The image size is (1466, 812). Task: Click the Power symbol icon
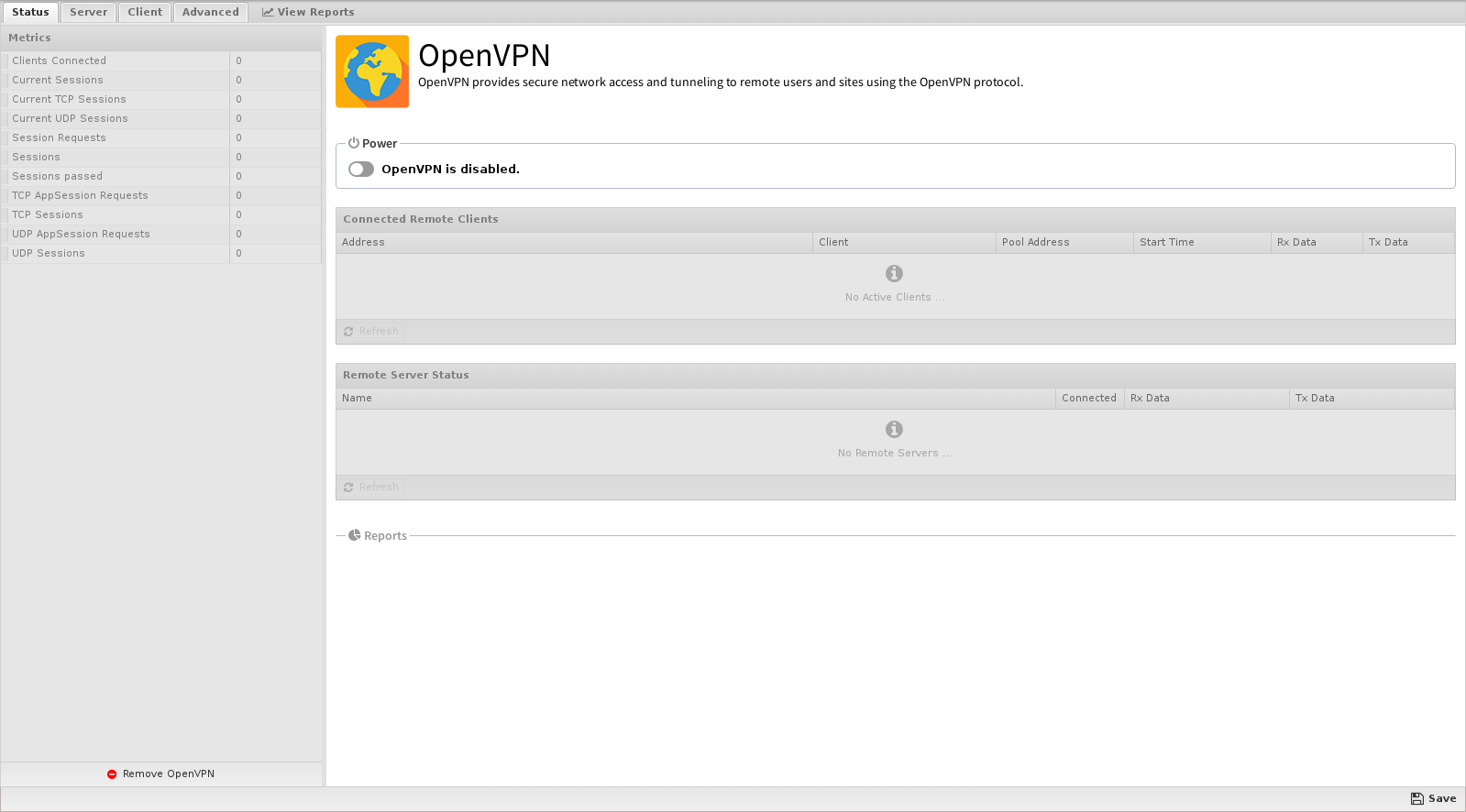pyautogui.click(x=354, y=143)
